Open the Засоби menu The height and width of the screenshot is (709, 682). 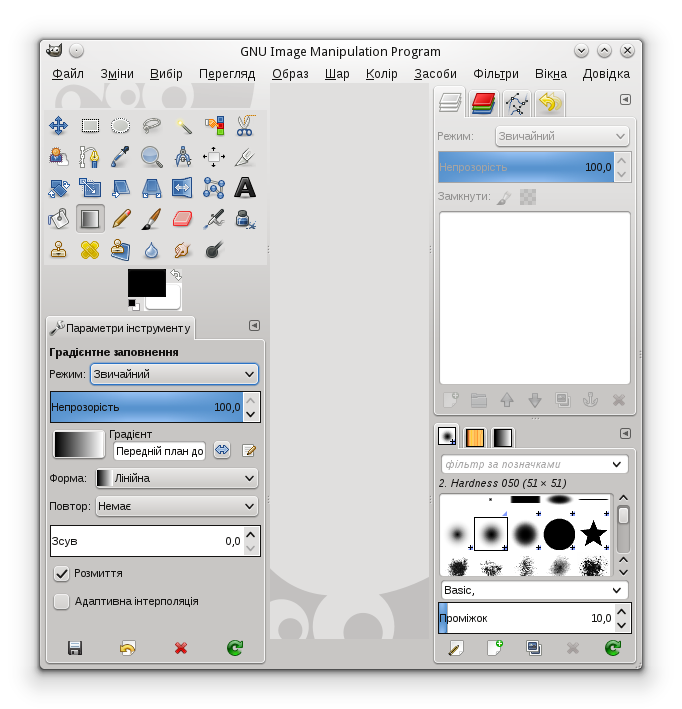436,74
